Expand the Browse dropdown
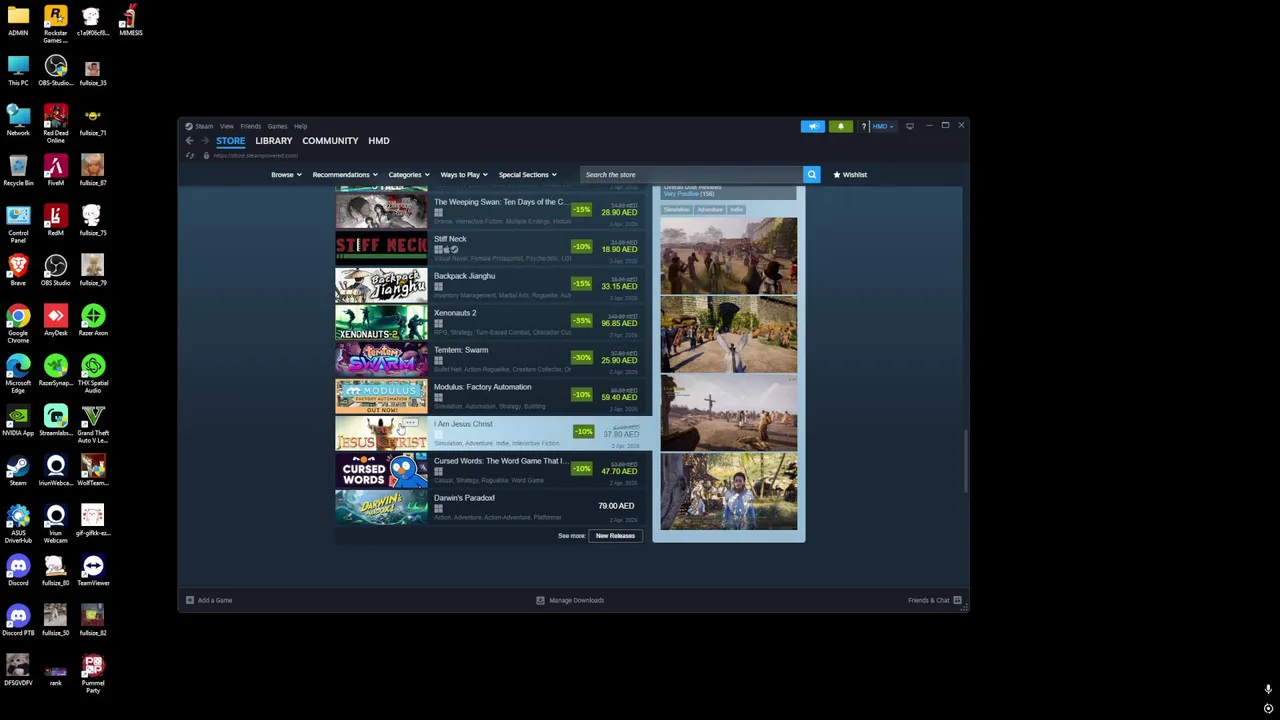 (286, 175)
